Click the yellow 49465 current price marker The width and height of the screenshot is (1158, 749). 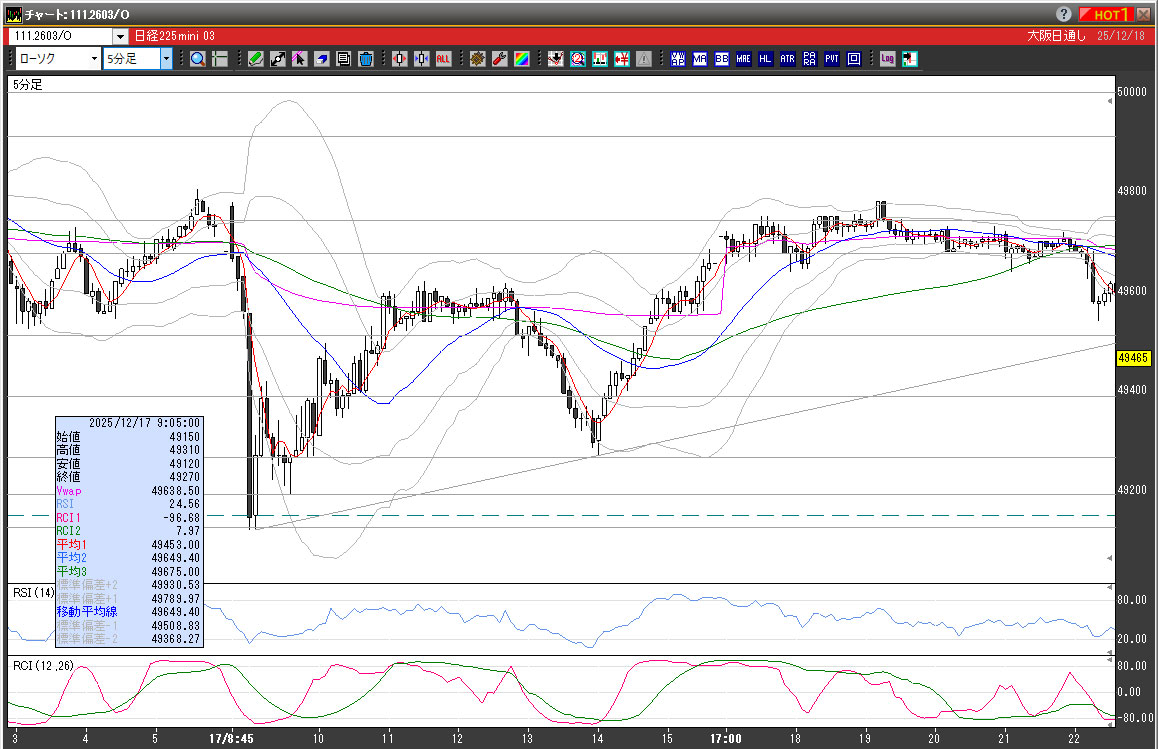[x=1133, y=357]
